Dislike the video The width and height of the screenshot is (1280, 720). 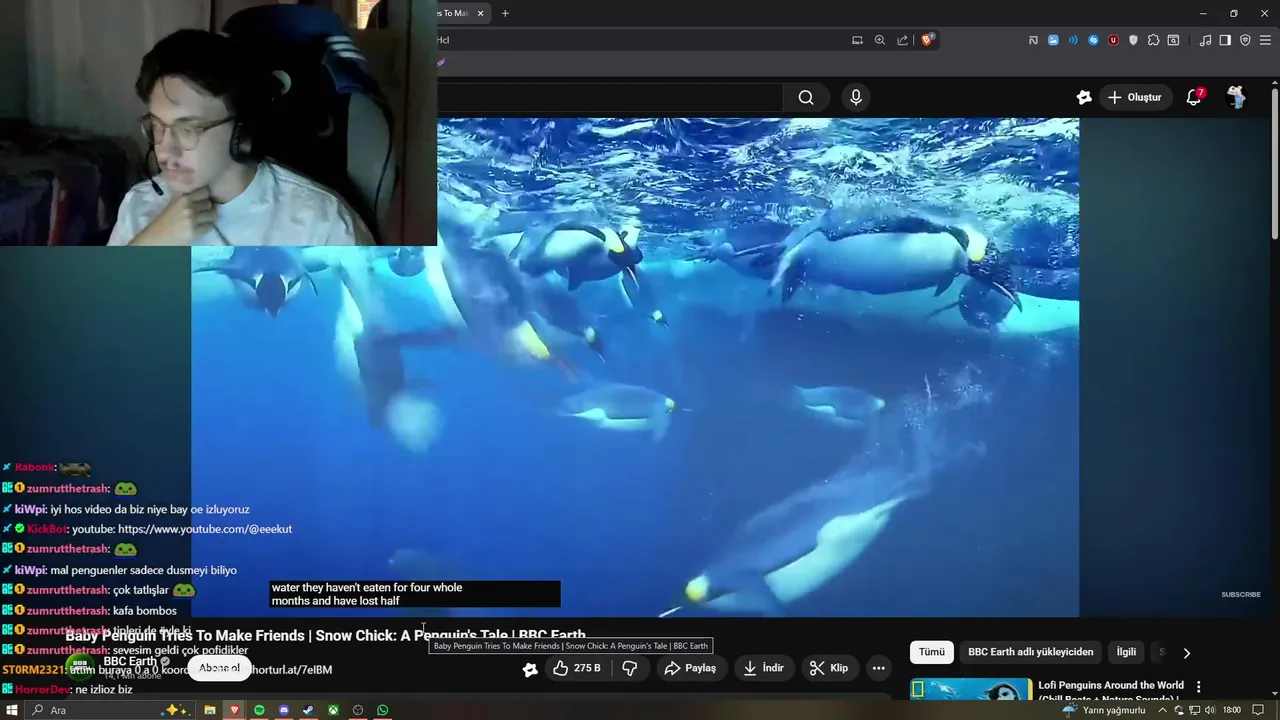(629, 668)
